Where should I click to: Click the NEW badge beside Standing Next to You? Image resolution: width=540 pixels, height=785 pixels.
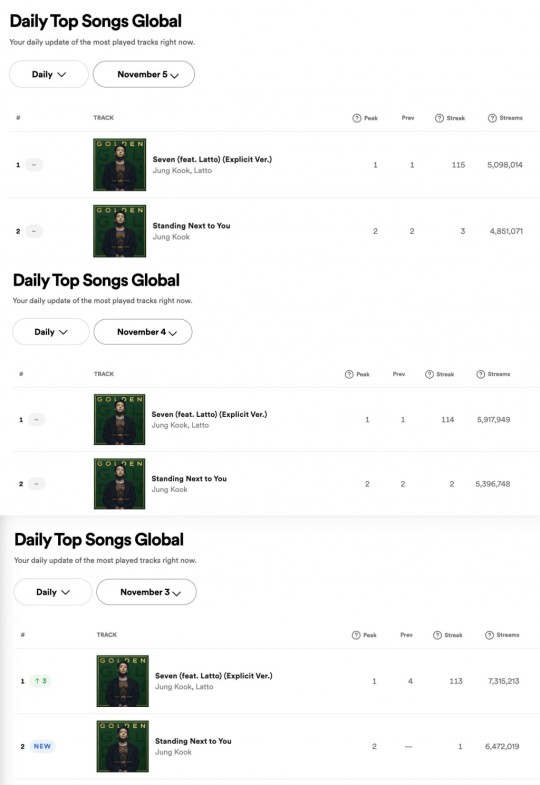43,746
